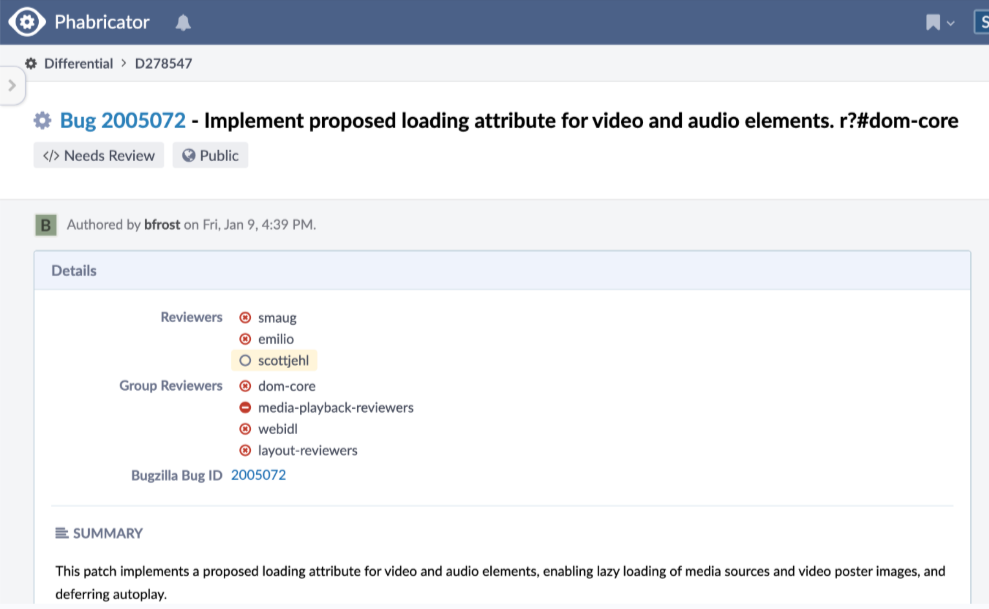
Task: Open reviewer emilio's profile
Action: [276, 339]
